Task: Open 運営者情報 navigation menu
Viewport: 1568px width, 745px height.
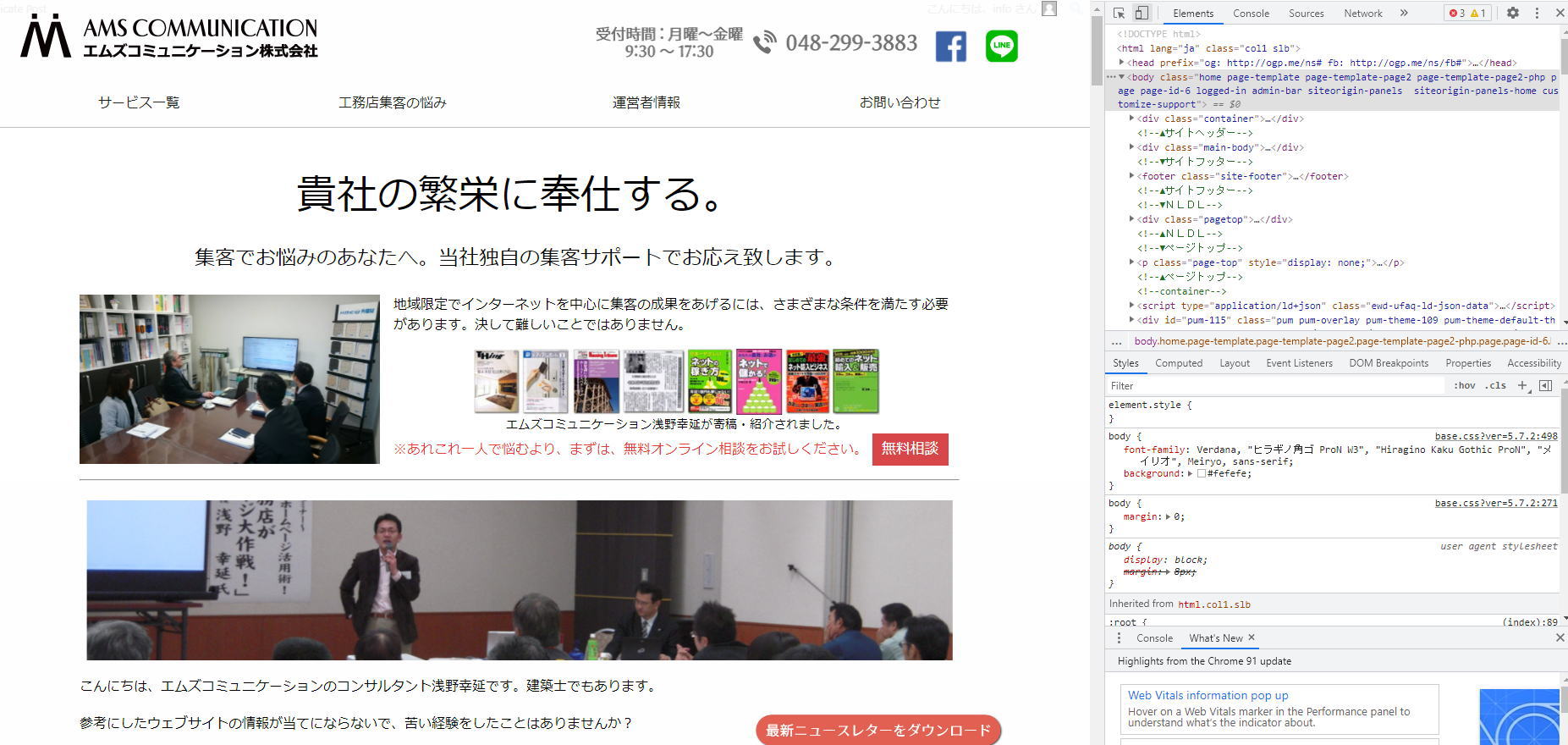Action: [x=646, y=102]
